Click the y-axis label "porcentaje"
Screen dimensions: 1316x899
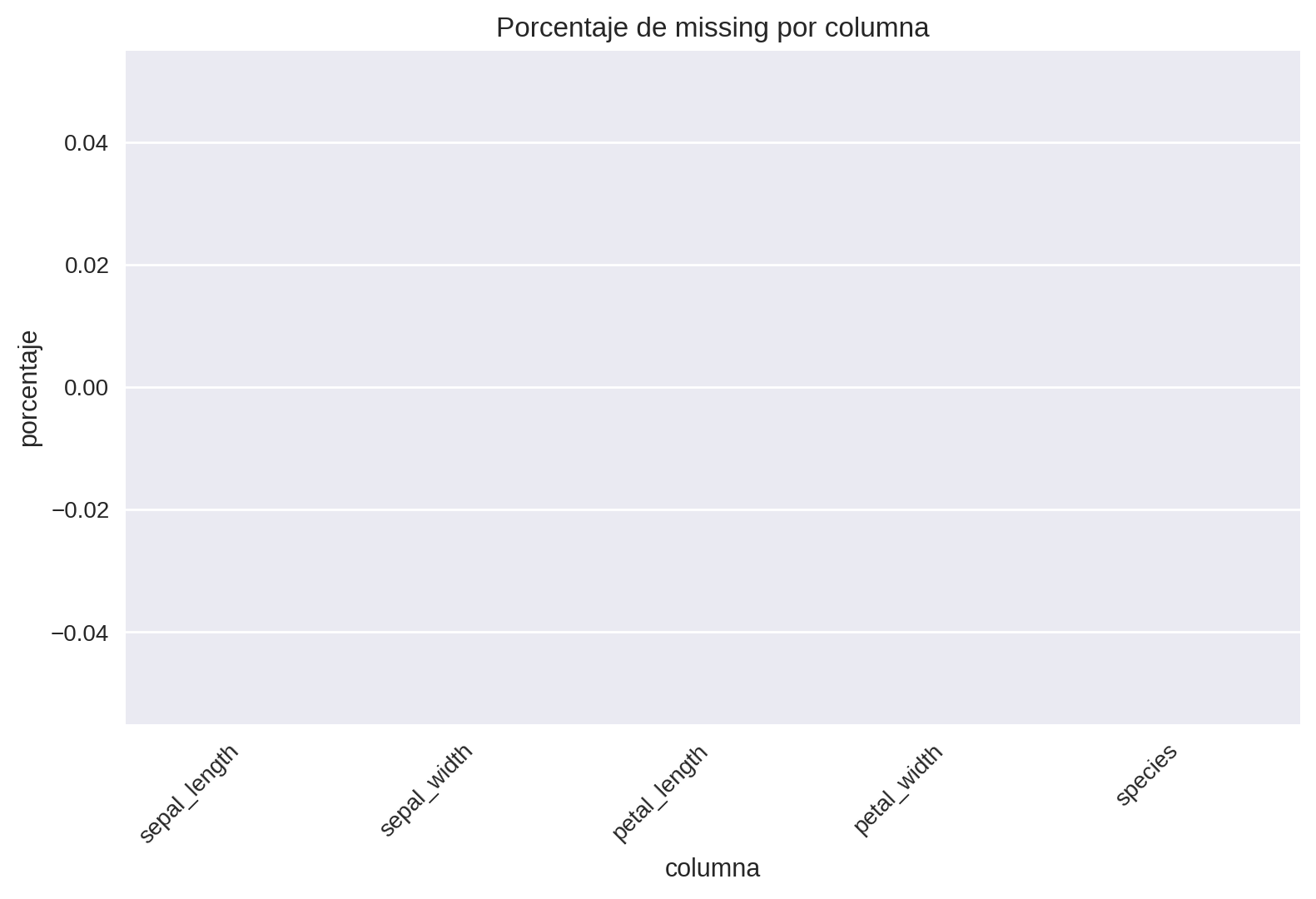(x=30, y=388)
